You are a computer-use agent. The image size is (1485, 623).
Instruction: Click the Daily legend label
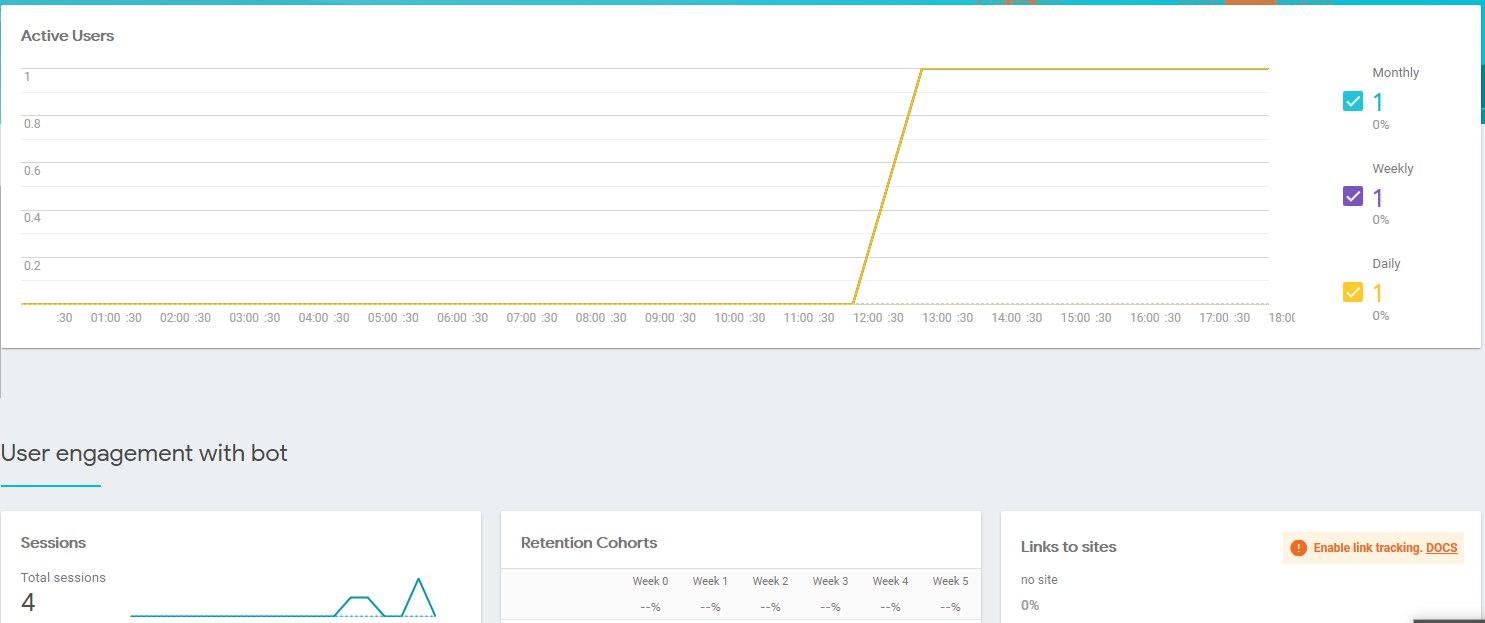[1386, 264]
